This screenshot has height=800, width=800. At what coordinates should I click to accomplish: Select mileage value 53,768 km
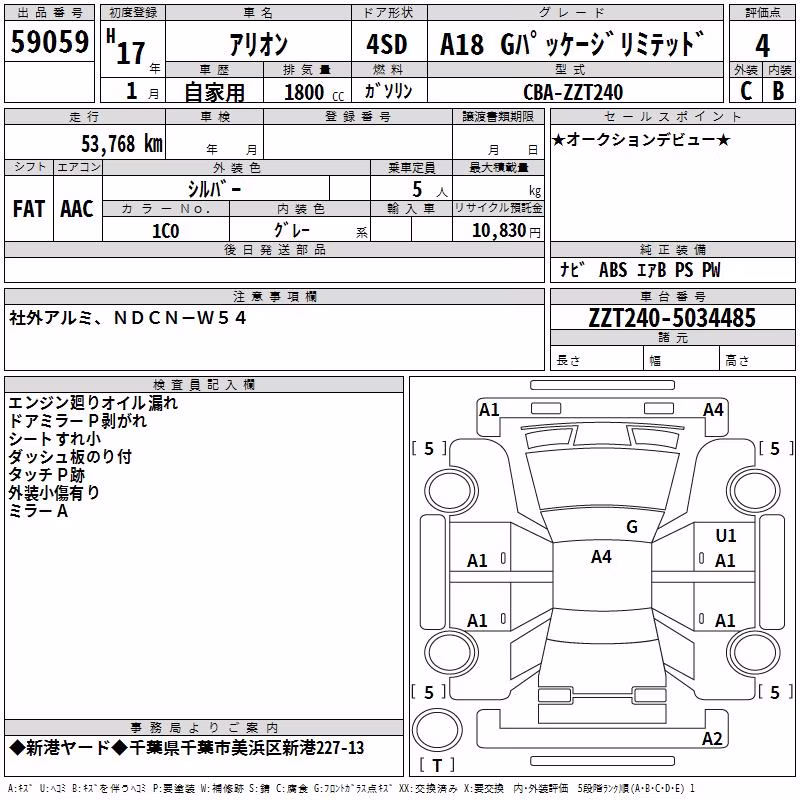pyautogui.click(x=122, y=144)
